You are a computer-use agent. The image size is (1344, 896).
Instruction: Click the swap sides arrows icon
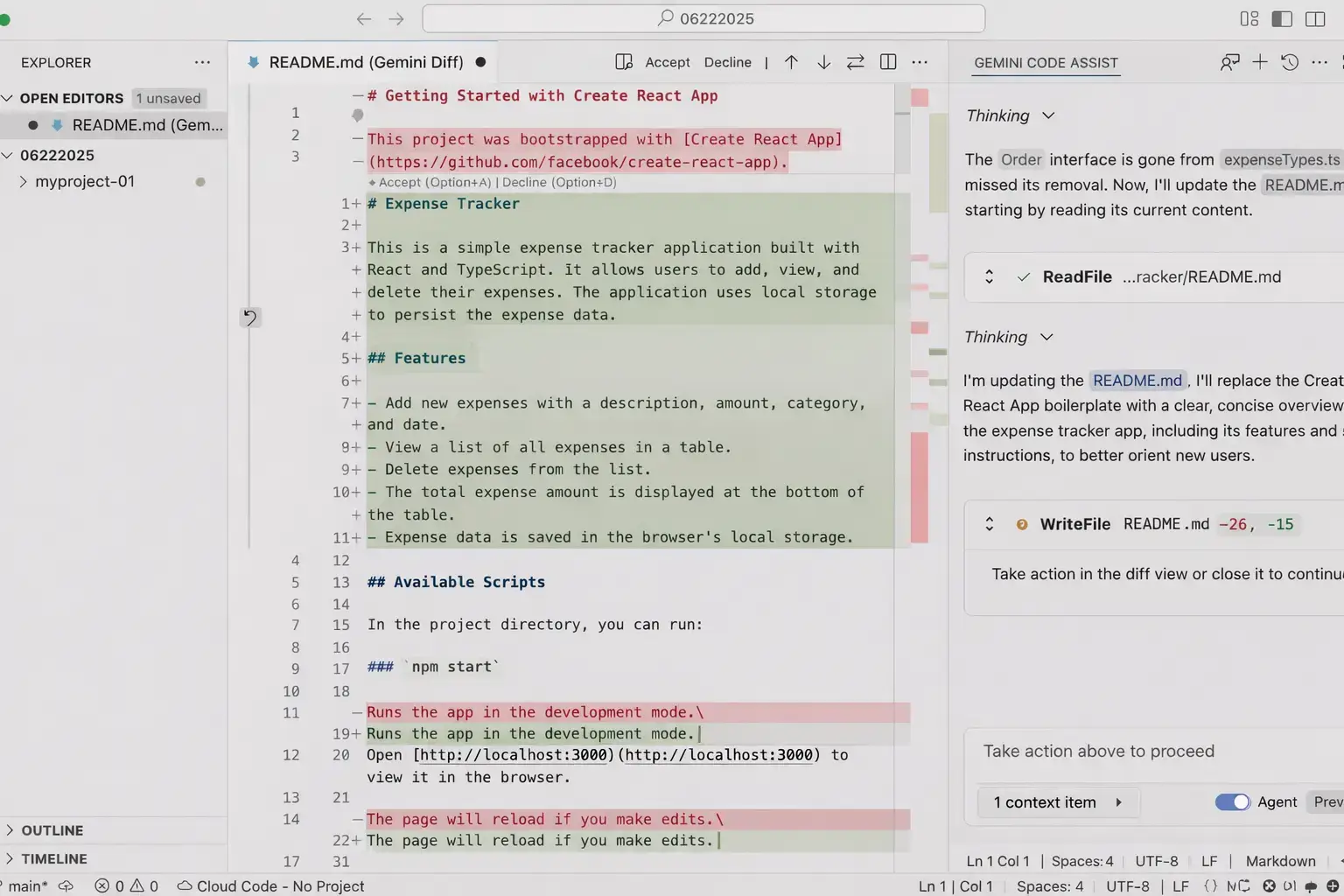(x=855, y=62)
